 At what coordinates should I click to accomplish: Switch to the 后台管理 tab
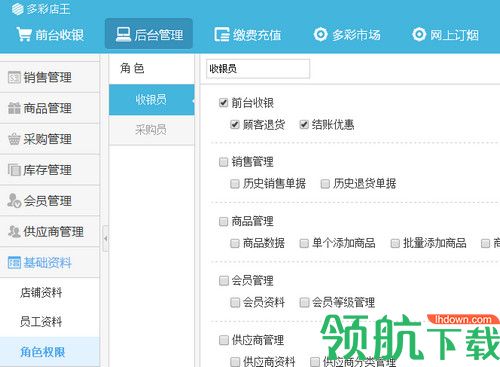[x=149, y=34]
